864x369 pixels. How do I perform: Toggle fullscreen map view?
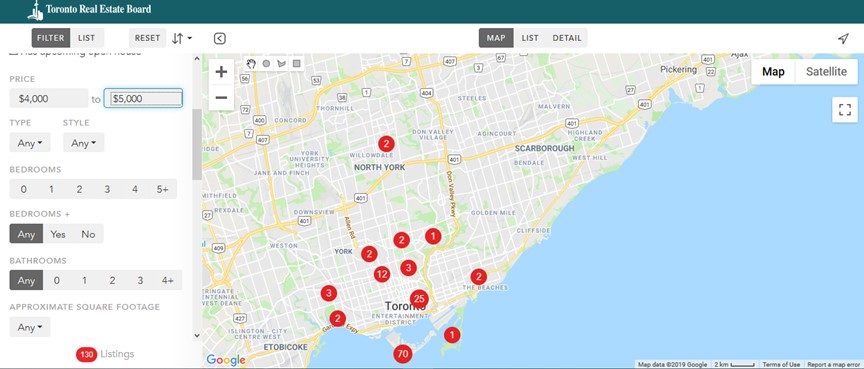coord(845,109)
